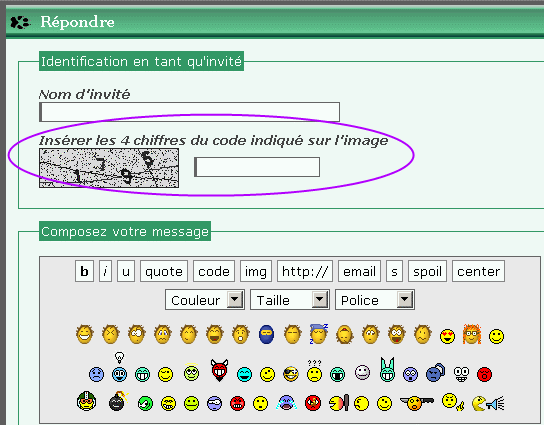Open the Couleur dropdown

click(x=205, y=300)
